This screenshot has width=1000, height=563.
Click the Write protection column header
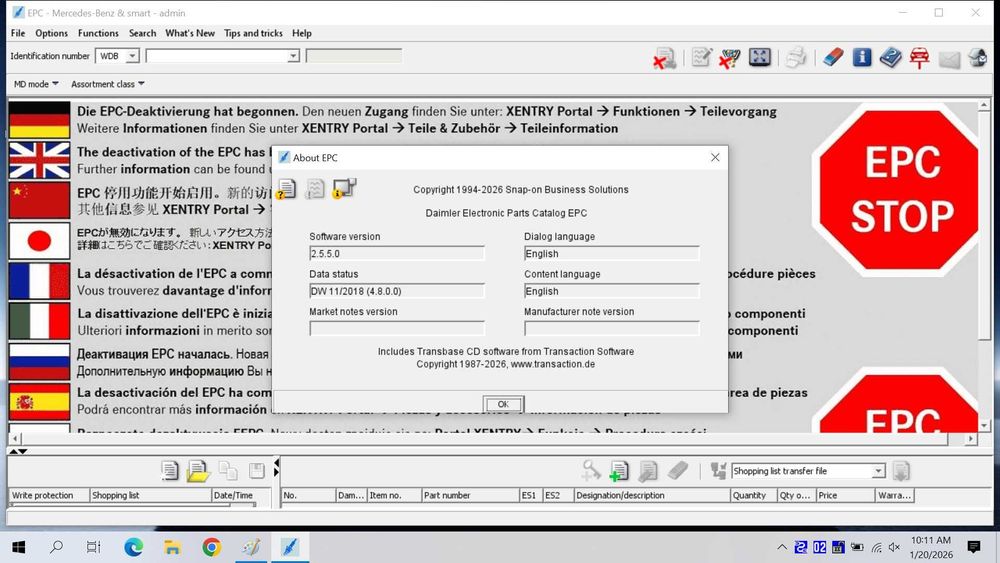pyautogui.click(x=48, y=495)
